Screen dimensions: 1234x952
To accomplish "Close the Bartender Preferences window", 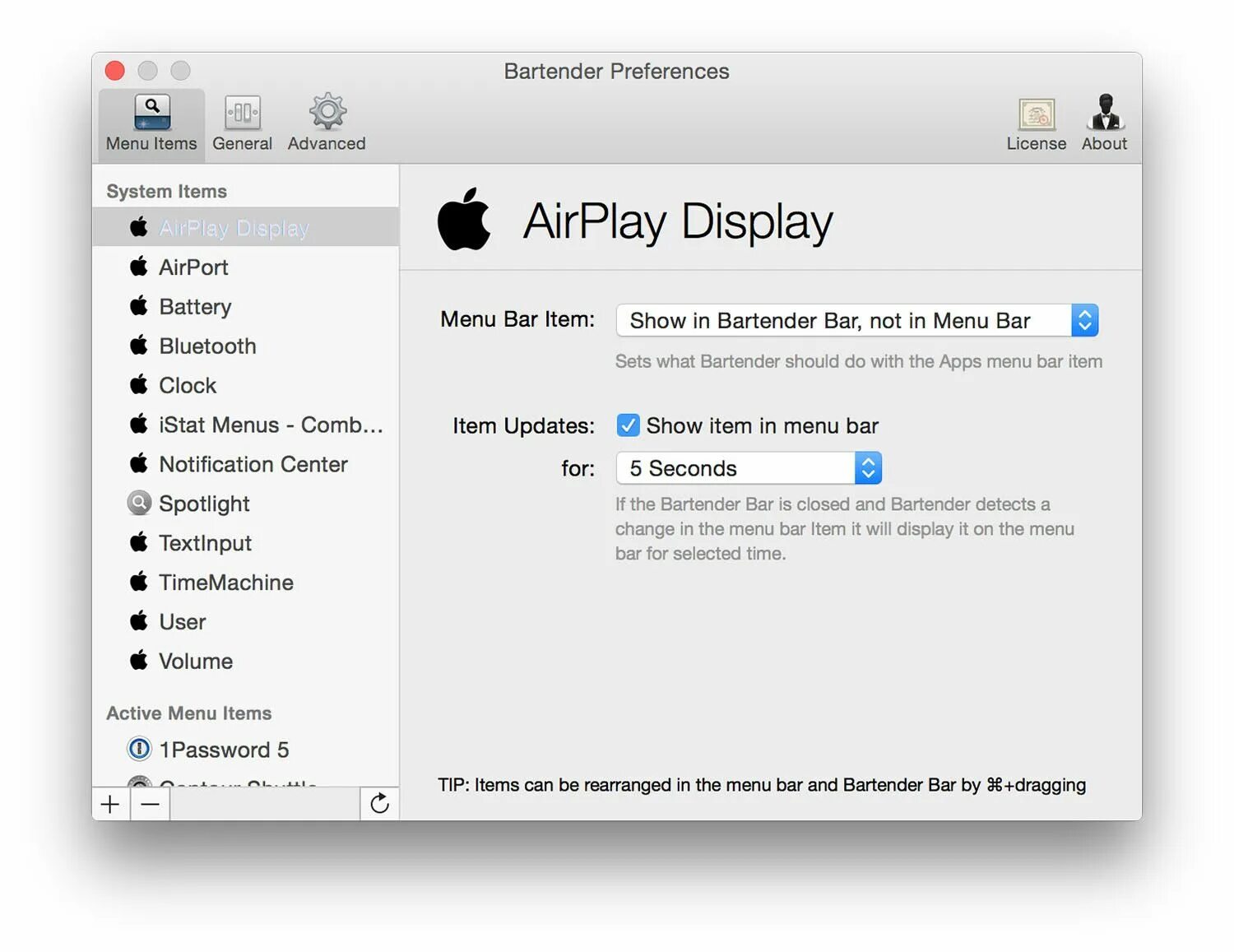I will coord(115,71).
